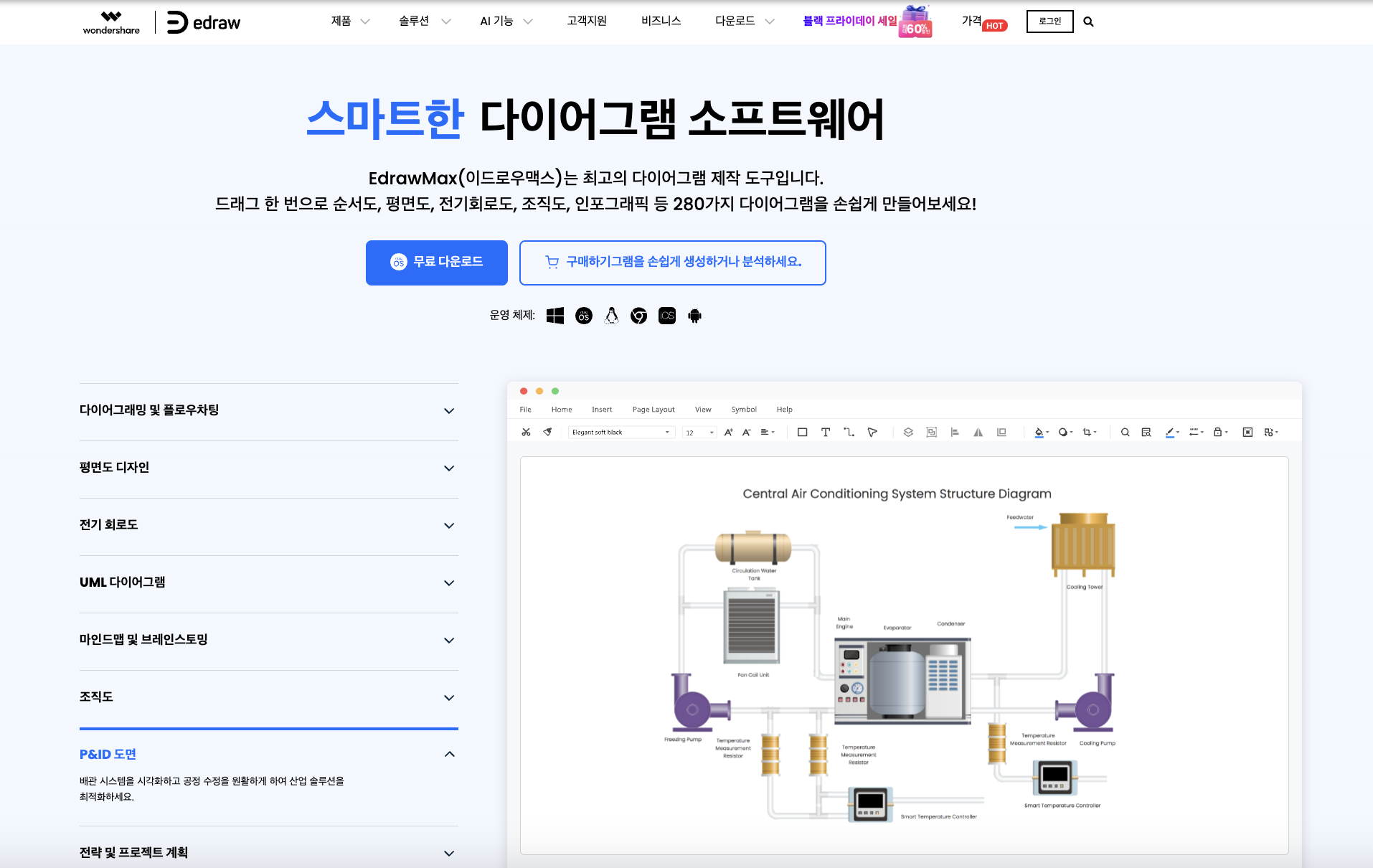
Task: Open the shape style circle swatch
Action: tap(1065, 432)
